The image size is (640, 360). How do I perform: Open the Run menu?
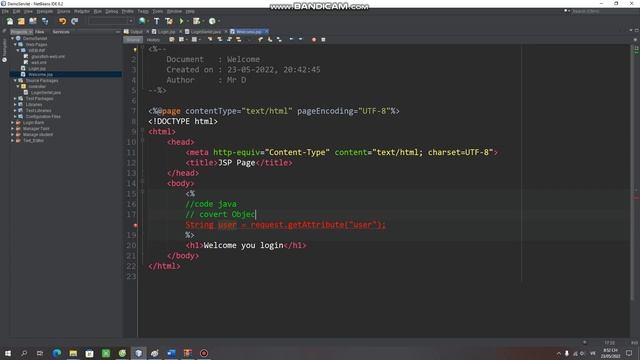tap(98, 11)
